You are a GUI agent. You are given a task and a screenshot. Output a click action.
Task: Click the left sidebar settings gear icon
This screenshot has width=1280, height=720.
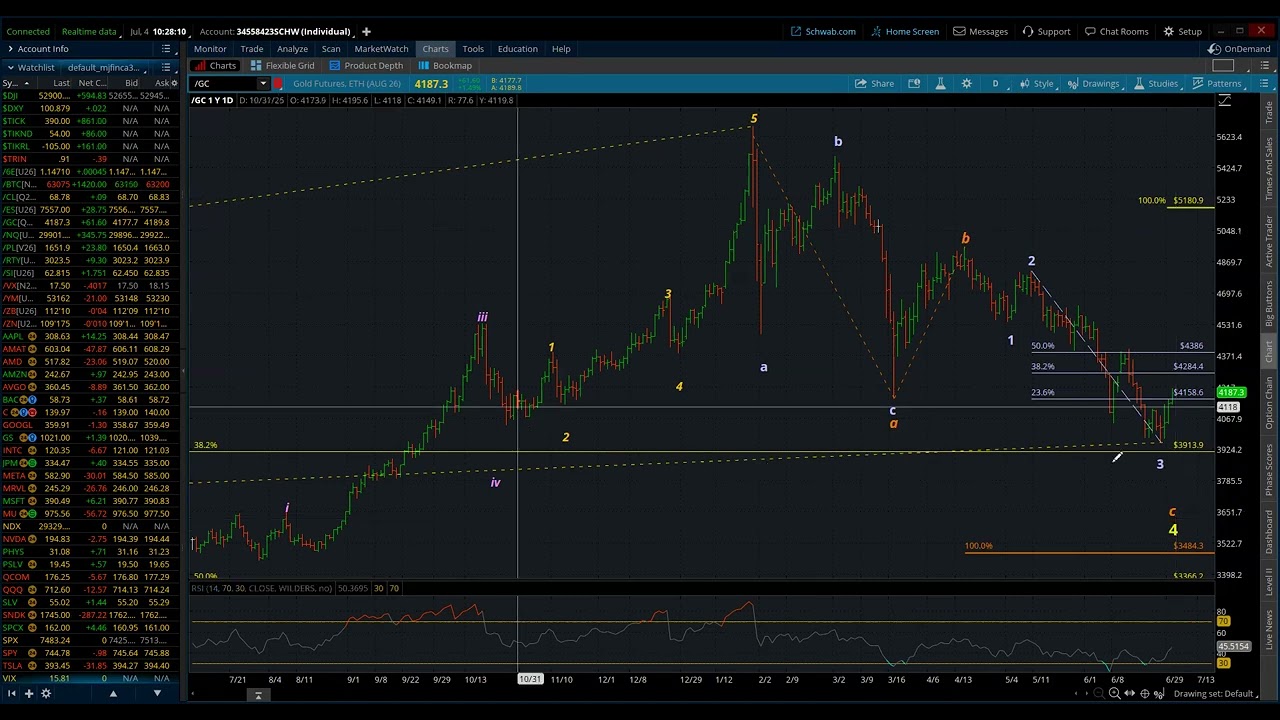click(45, 693)
